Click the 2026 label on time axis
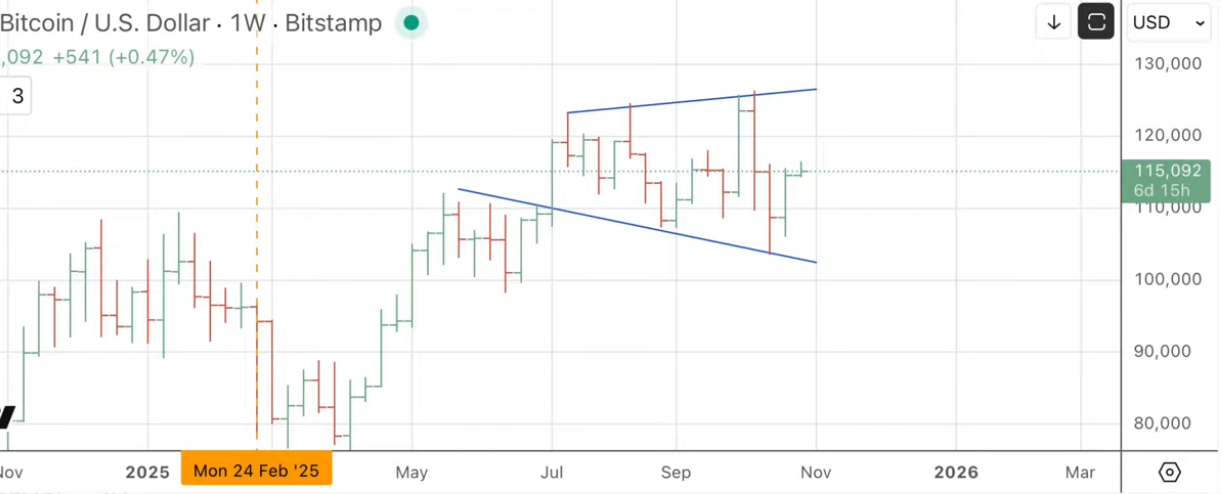The image size is (1222, 494). [955, 471]
